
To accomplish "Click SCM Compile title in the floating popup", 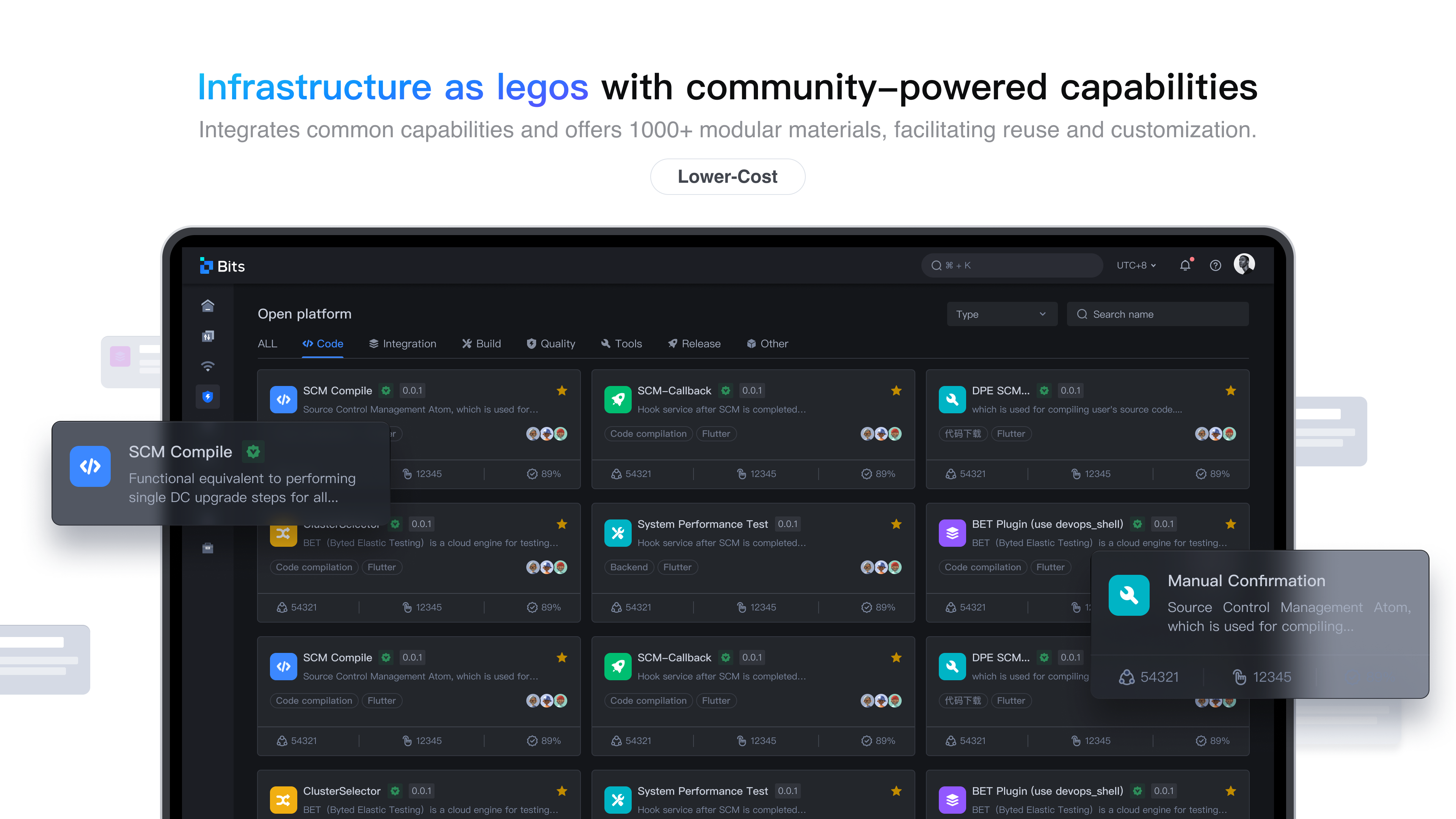I will pyautogui.click(x=180, y=452).
